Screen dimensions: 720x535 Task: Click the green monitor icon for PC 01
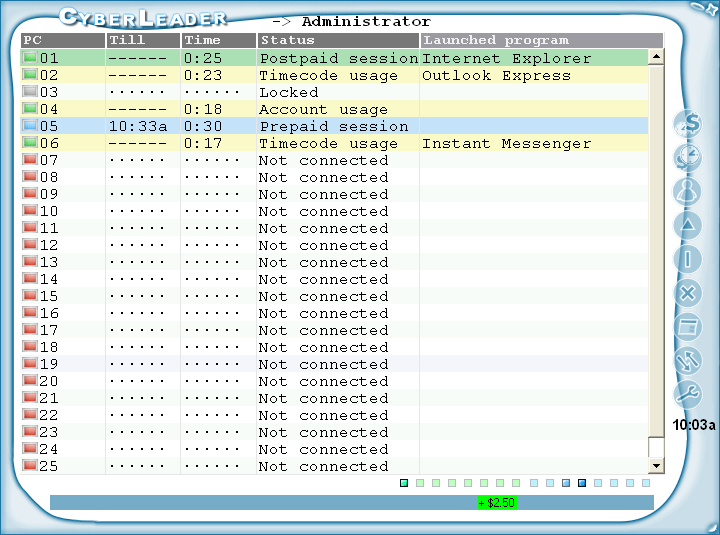click(x=30, y=57)
